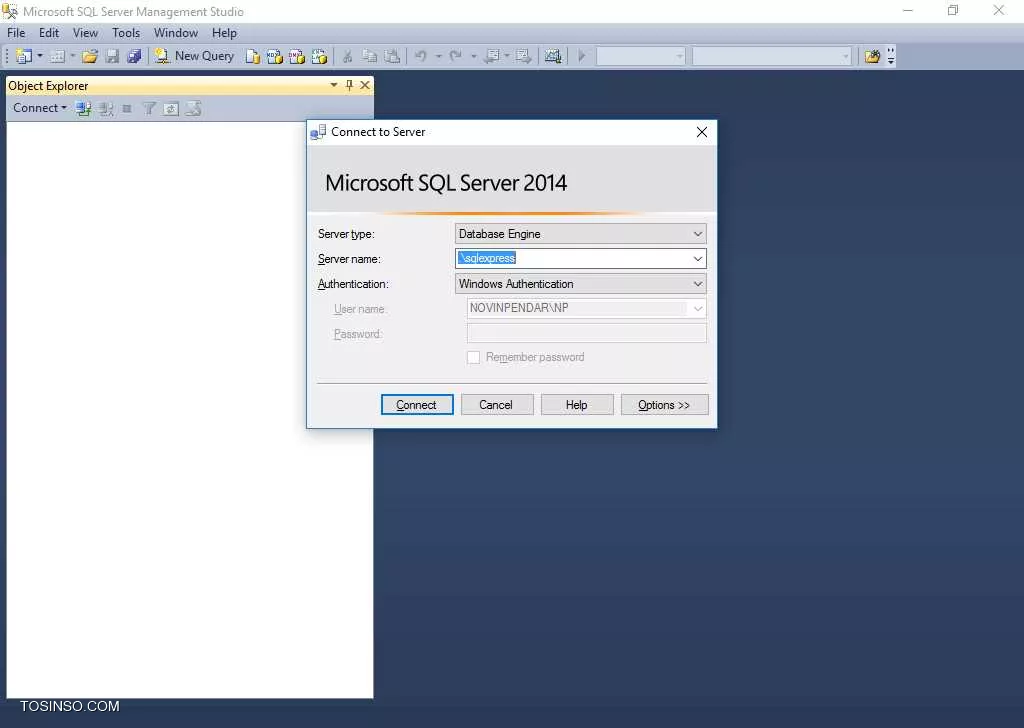The image size is (1024, 728).
Task: Open the Redo history dropdown arrow
Action: click(473, 56)
